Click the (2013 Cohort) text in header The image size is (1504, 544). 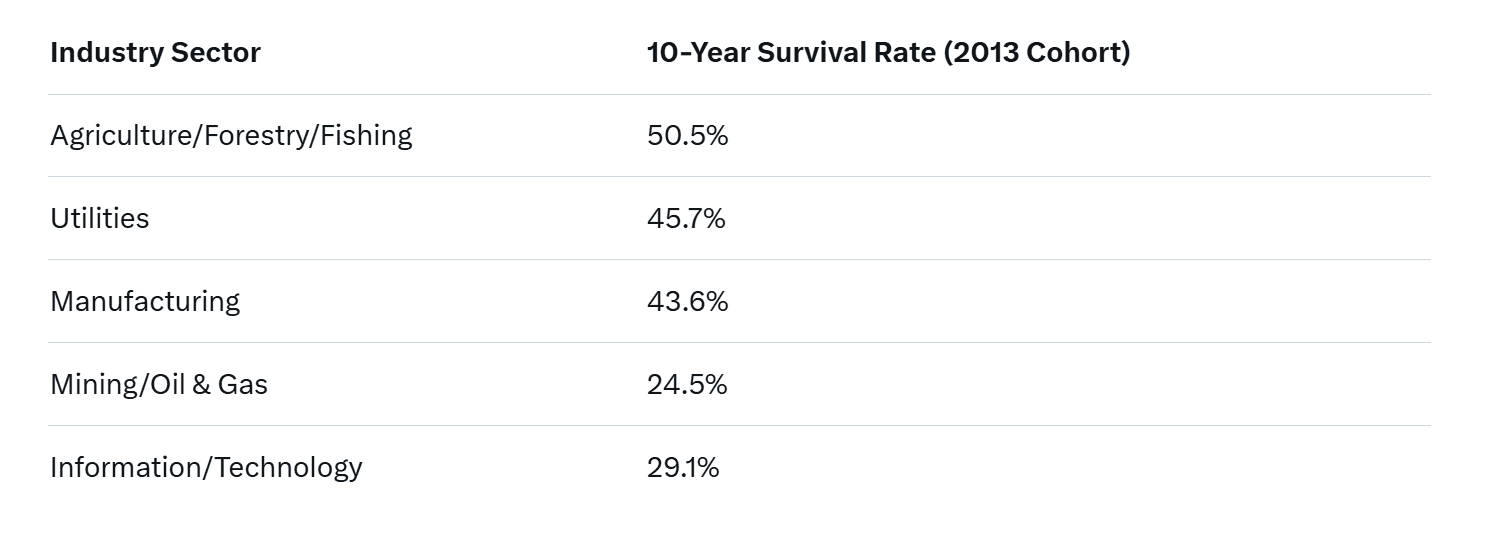1036,53
